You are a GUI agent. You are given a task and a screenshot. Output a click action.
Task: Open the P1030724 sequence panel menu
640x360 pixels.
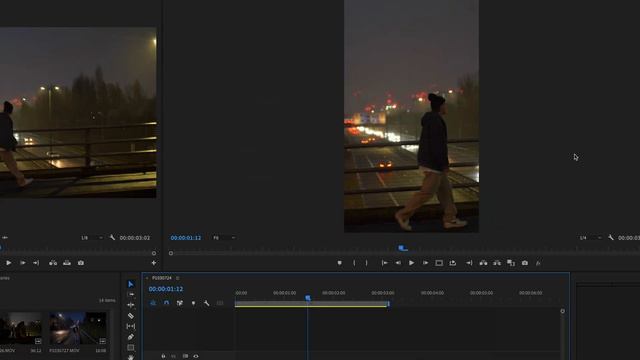178,278
